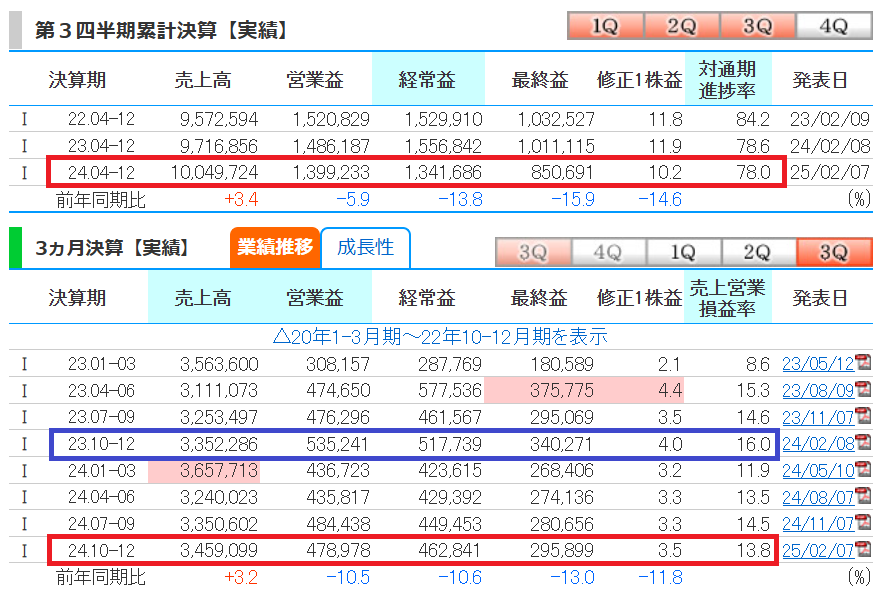This screenshot has width=884, height=589.
Task: Click the I marker on the 24.07-09 row
Action: (24, 524)
